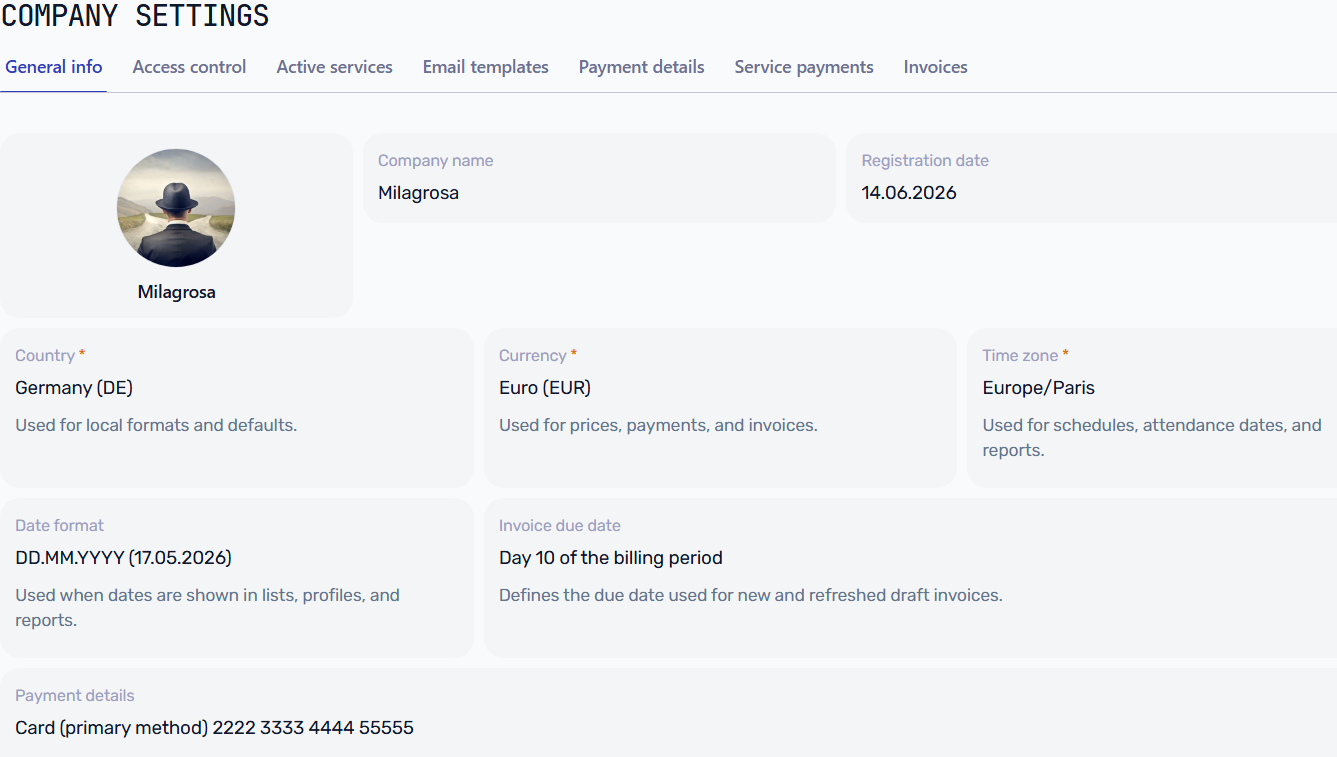
Task: Click the time zone description about schedules and reports
Action: pos(1152,438)
